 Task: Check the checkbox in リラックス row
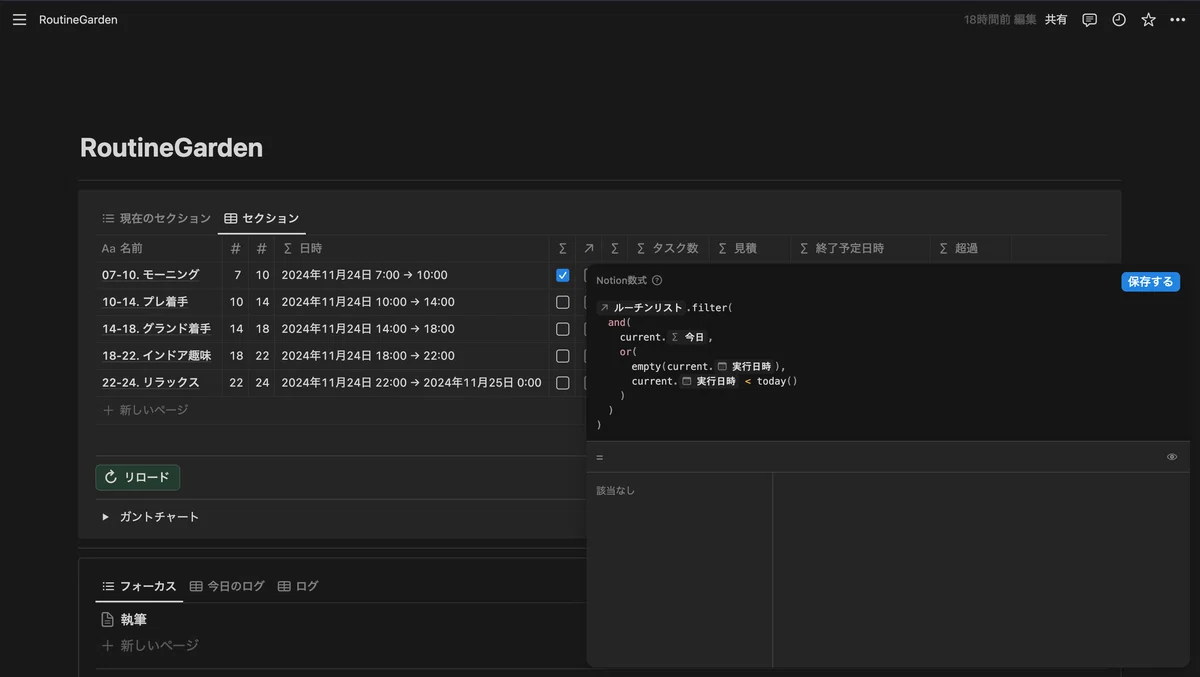click(563, 383)
